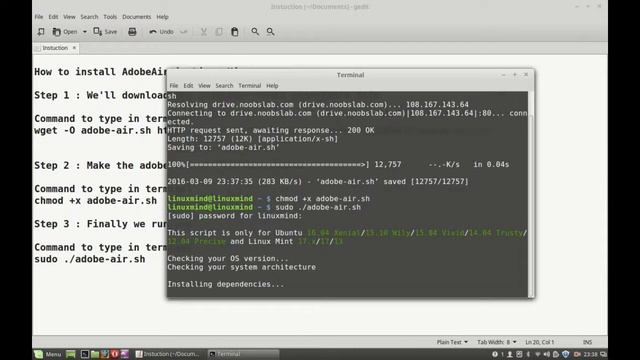The width and height of the screenshot is (640, 360).
Task: Click the green Show Desktop panel icon
Action: (x=71, y=354)
